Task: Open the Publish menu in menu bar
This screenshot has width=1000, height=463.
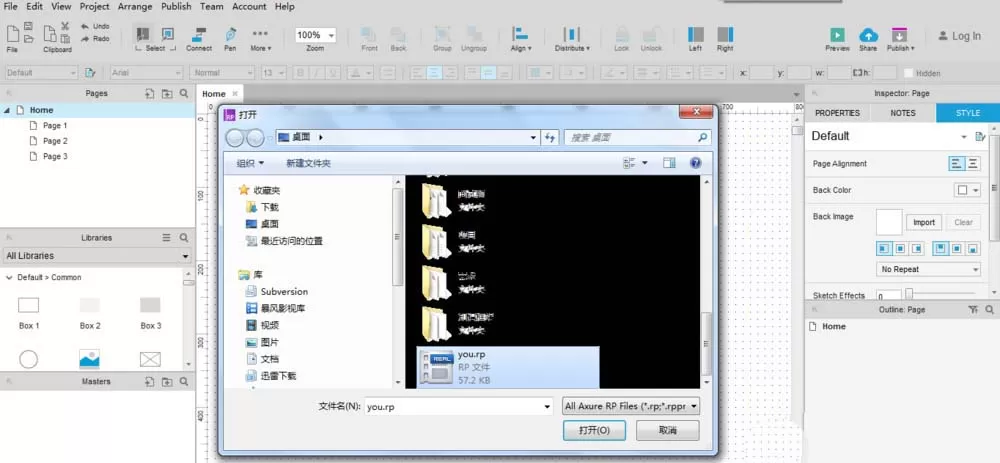Action: pyautogui.click(x=176, y=6)
